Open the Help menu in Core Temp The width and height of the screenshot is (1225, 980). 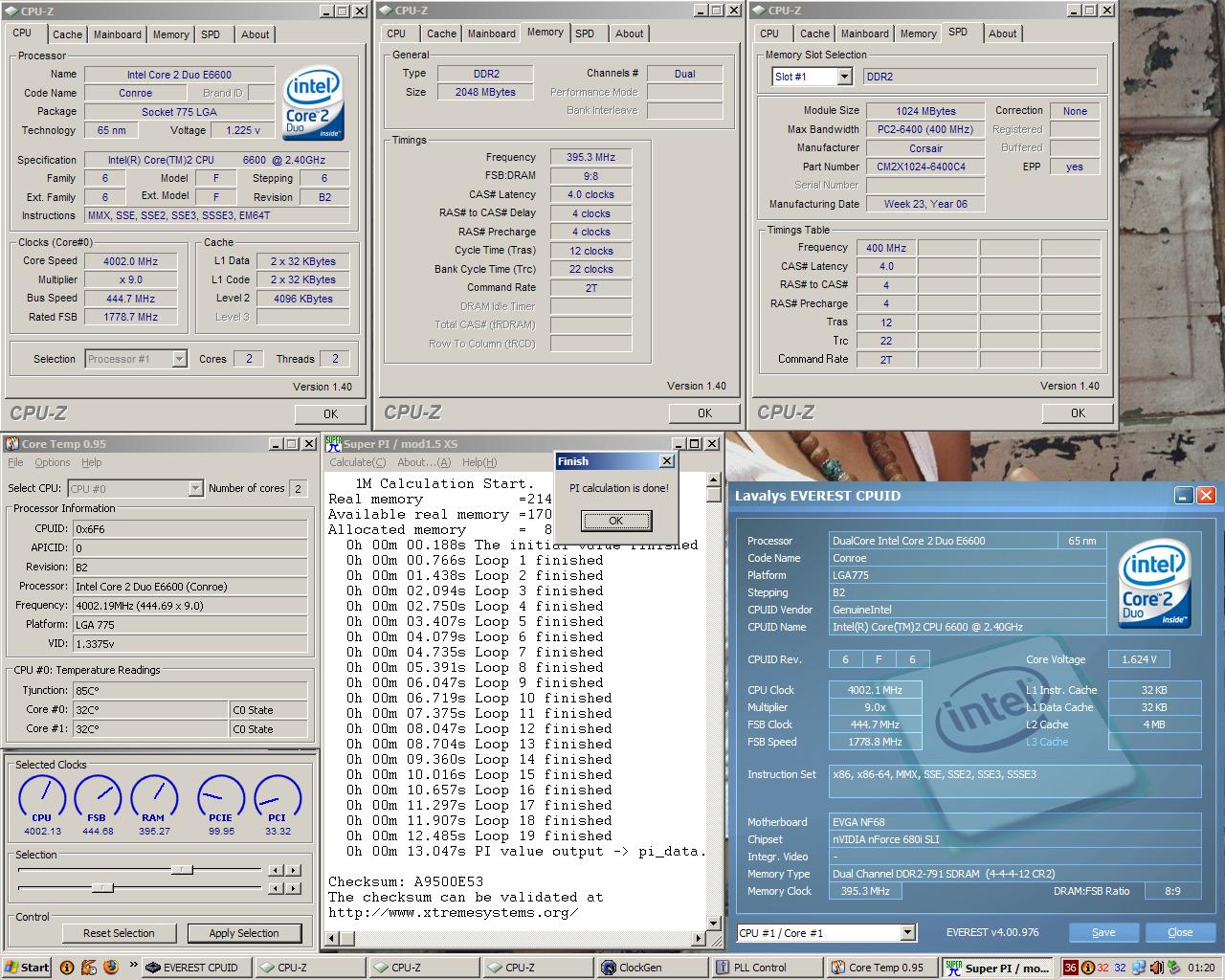pos(91,462)
